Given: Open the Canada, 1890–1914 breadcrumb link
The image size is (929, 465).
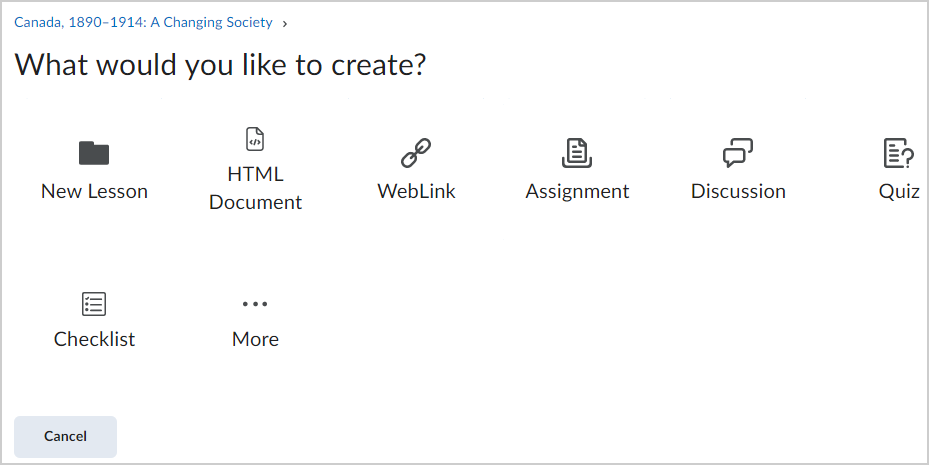Looking at the screenshot, I should click(143, 23).
